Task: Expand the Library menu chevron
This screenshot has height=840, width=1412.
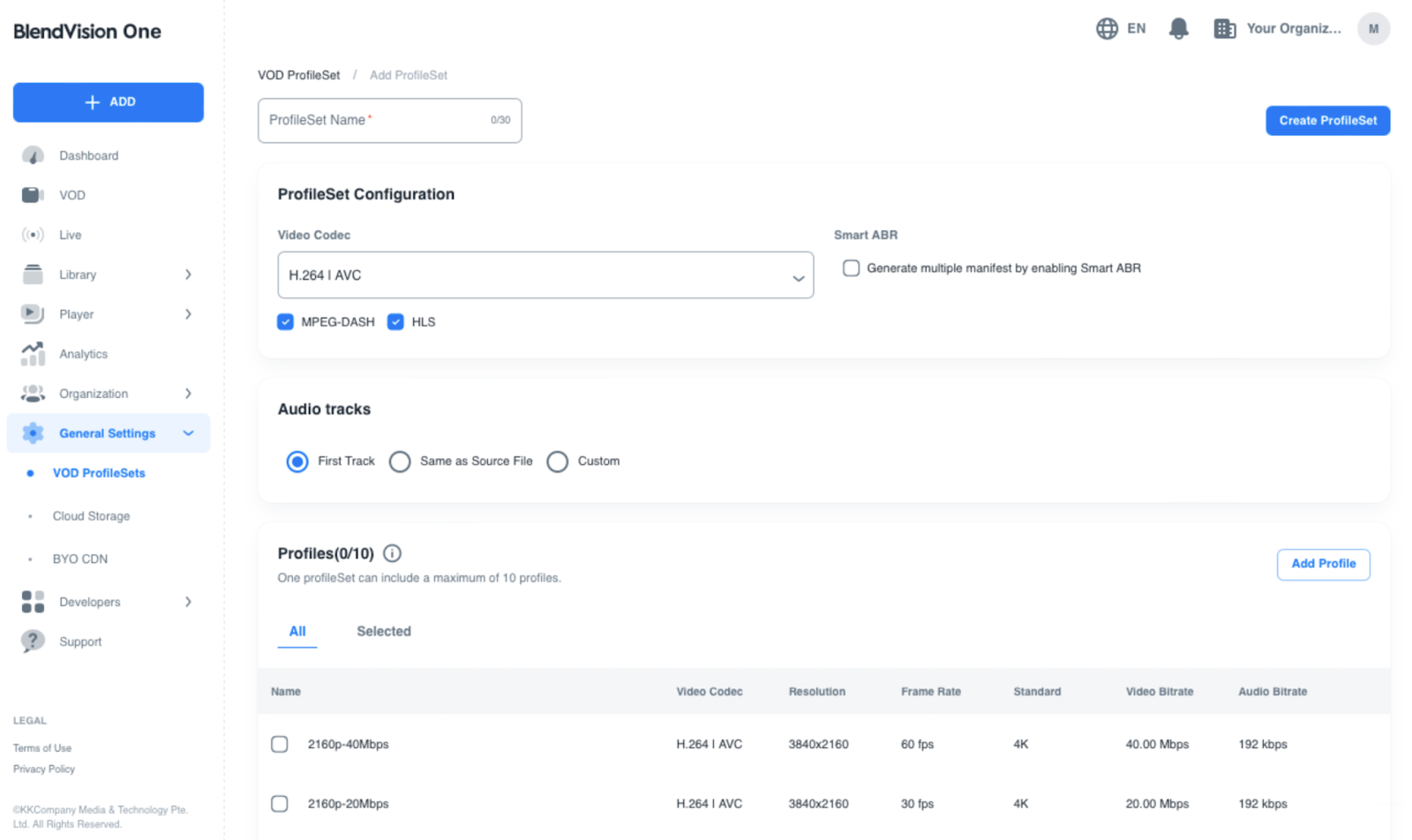Action: tap(188, 274)
